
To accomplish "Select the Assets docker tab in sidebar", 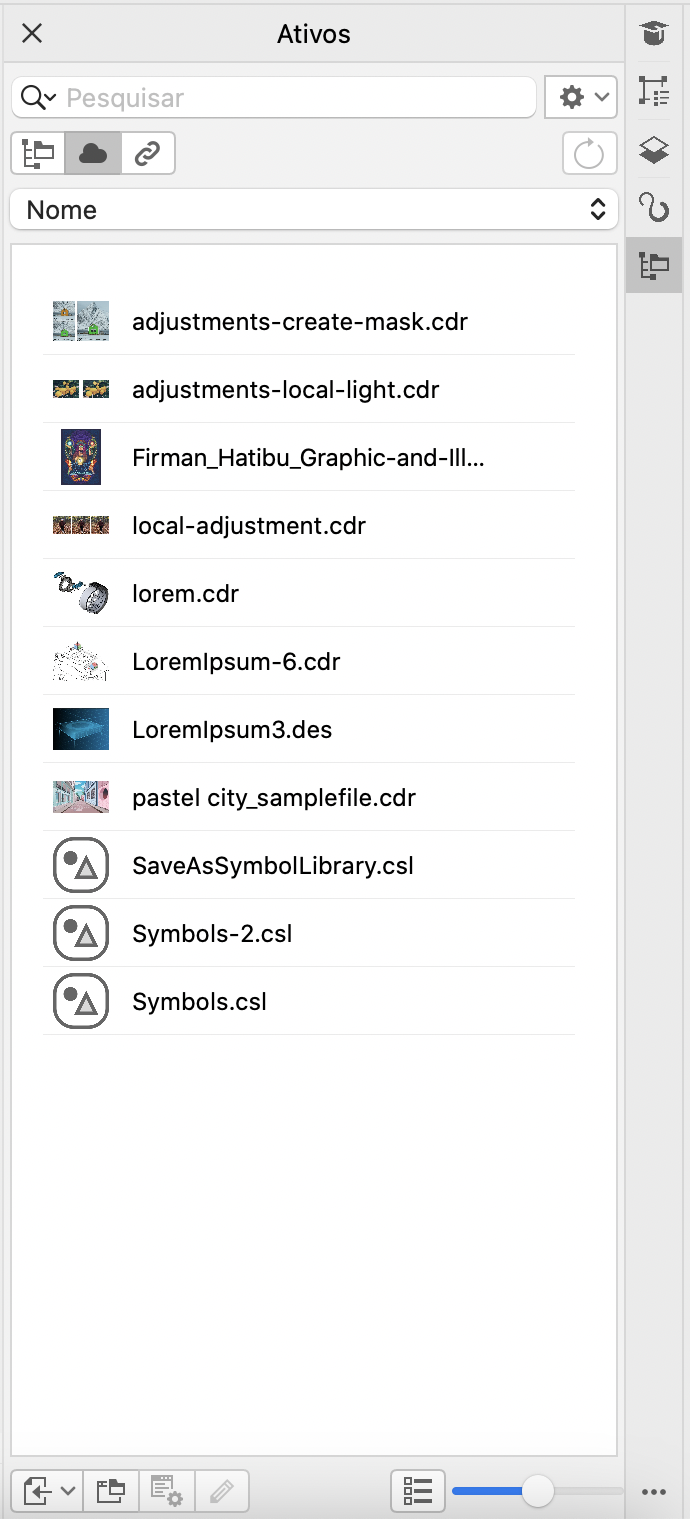I will pyautogui.click(x=654, y=265).
